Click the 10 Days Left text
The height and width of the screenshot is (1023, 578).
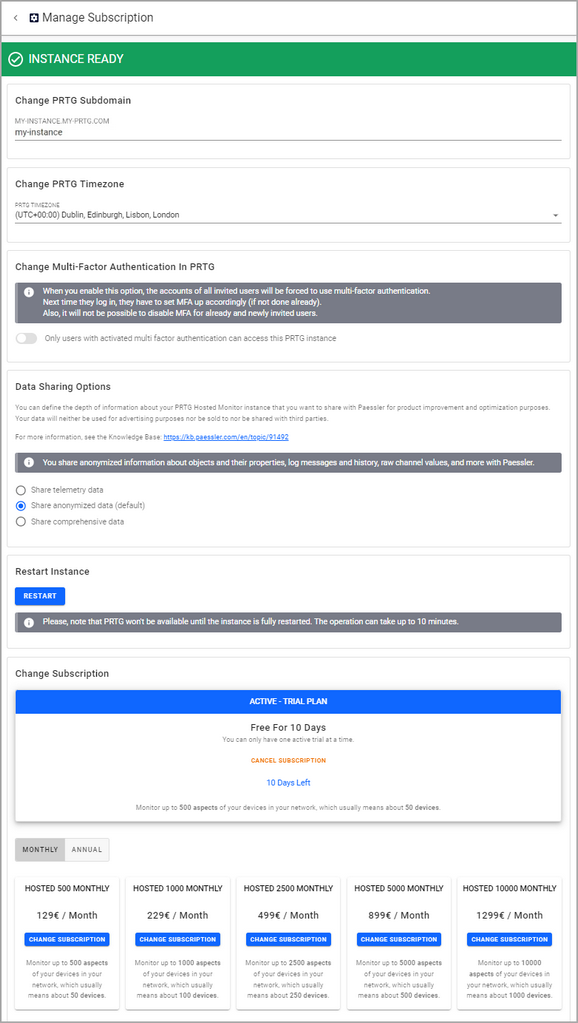click(288, 782)
